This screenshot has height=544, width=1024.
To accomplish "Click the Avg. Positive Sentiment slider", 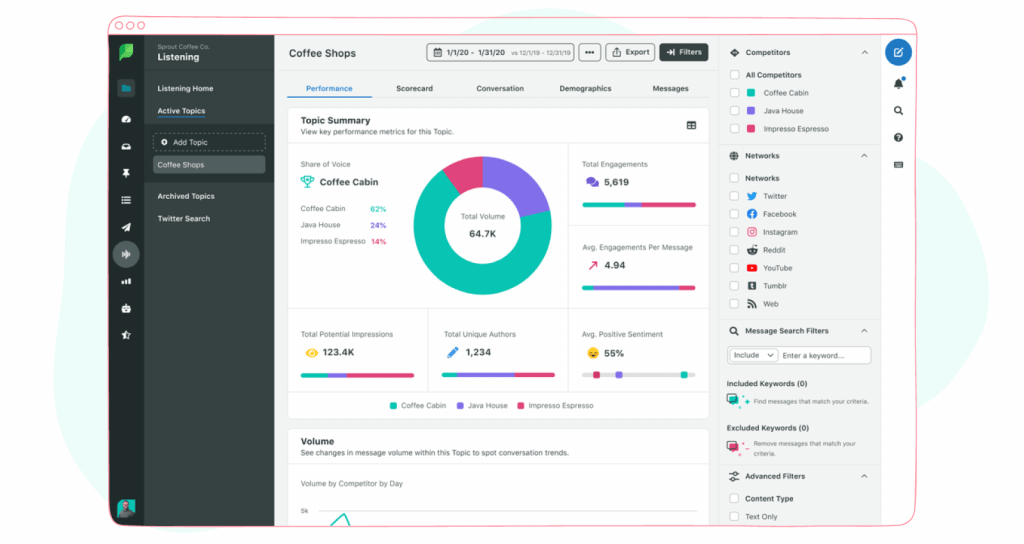I will point(639,375).
